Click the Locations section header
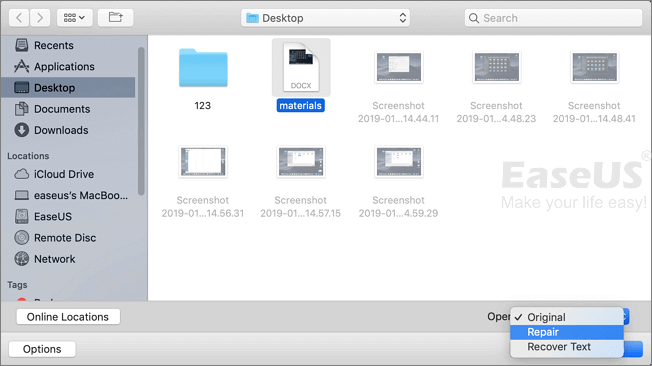The image size is (652, 366). pyautogui.click(x=28, y=156)
